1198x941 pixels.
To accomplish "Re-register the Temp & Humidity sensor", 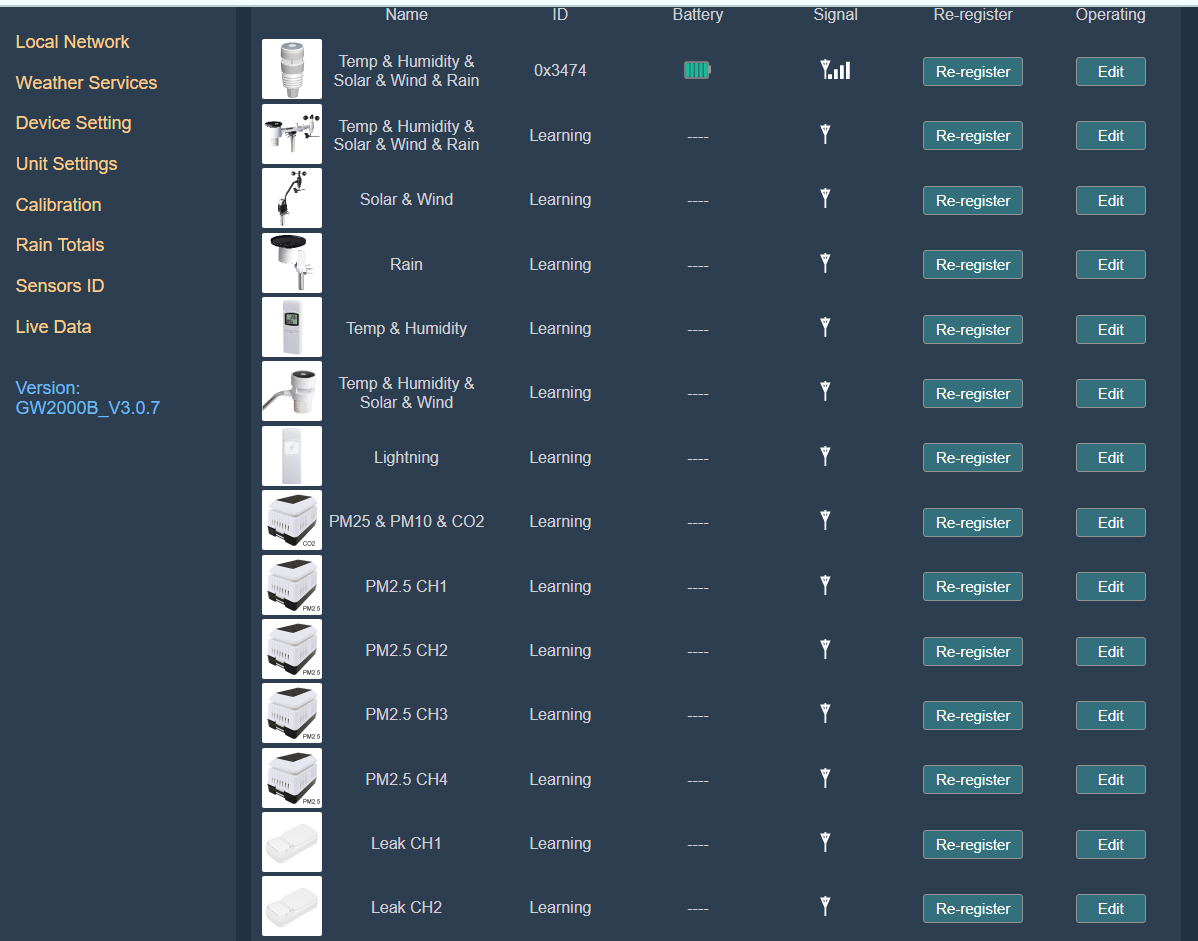I will pyautogui.click(x=972, y=330).
